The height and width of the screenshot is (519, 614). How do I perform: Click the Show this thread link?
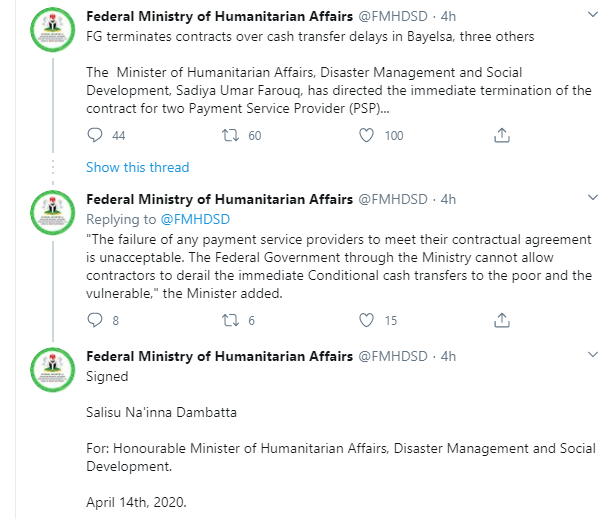pyautogui.click(x=137, y=167)
